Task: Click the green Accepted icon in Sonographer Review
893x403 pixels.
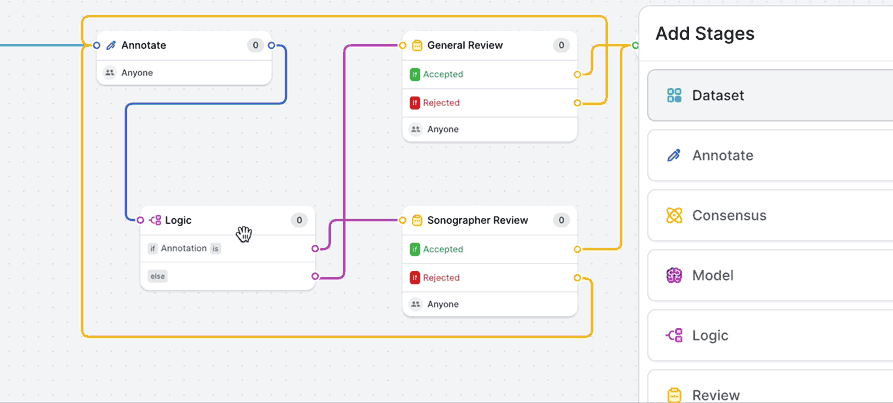Action: [415, 249]
